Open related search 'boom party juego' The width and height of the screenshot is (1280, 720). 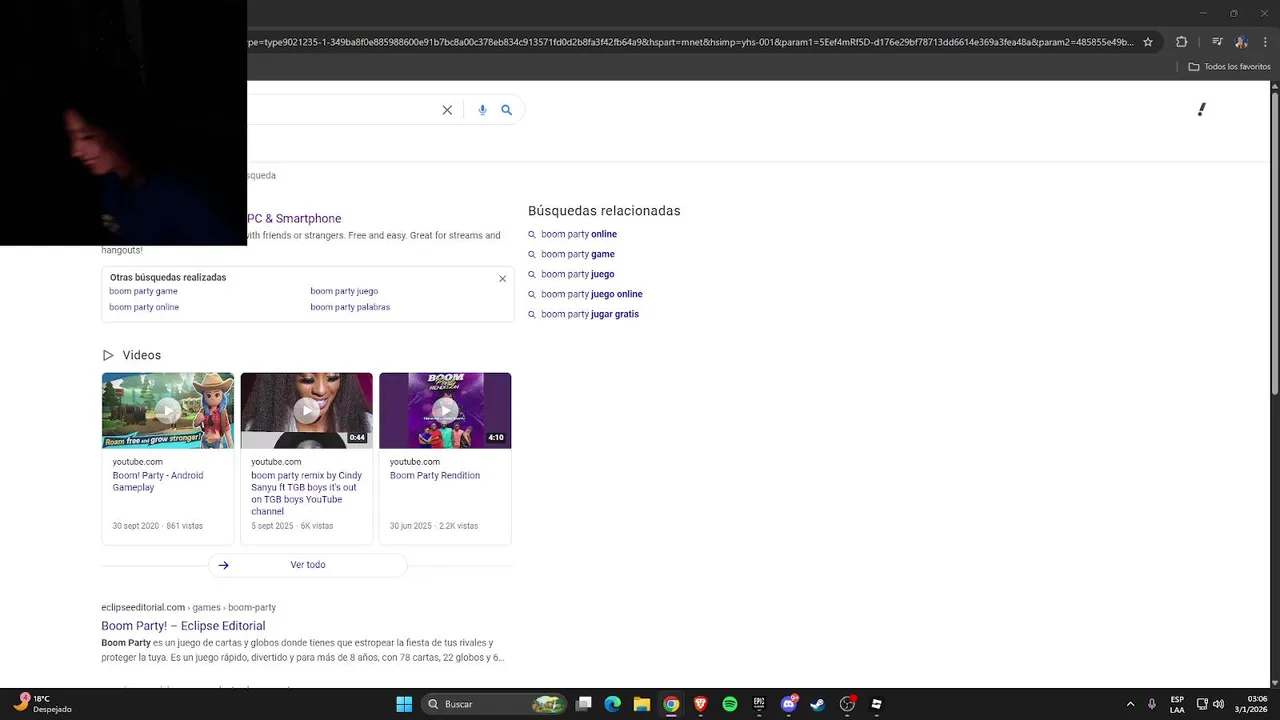pos(578,274)
